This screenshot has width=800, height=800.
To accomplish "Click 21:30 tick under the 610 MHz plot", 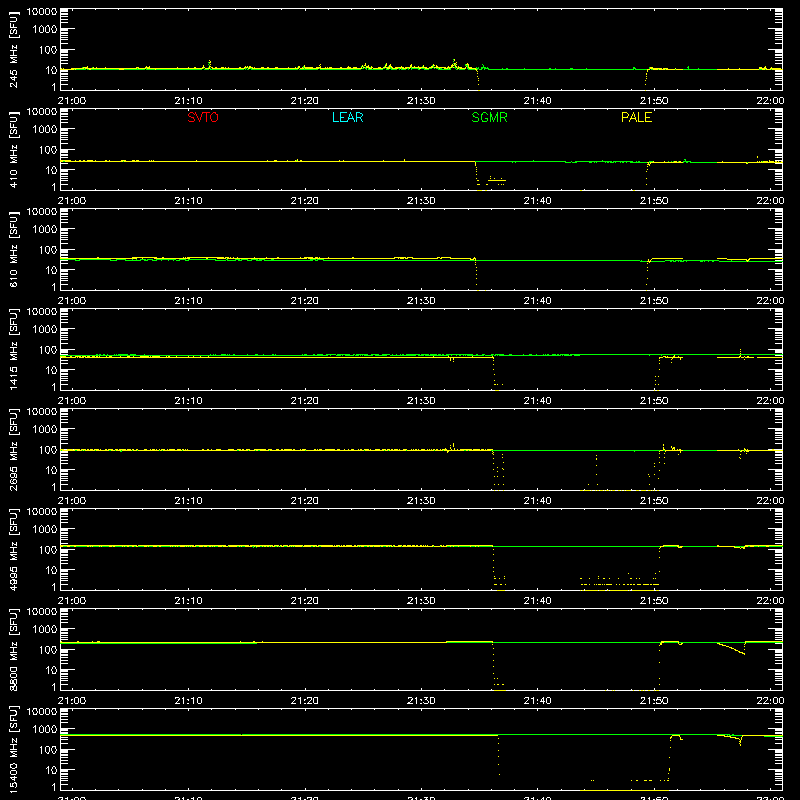I will point(421,301).
